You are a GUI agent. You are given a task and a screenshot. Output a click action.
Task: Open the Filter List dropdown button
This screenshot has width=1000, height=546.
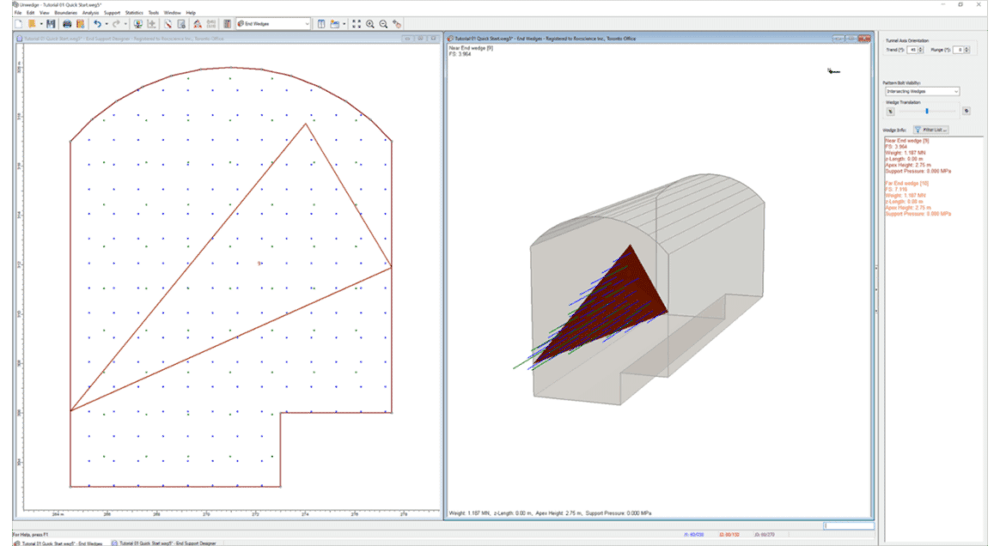tap(929, 129)
